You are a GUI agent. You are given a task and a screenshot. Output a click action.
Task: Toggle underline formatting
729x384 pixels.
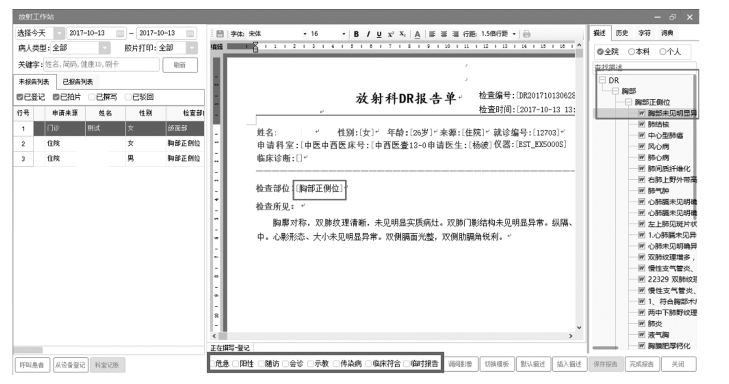pos(379,34)
